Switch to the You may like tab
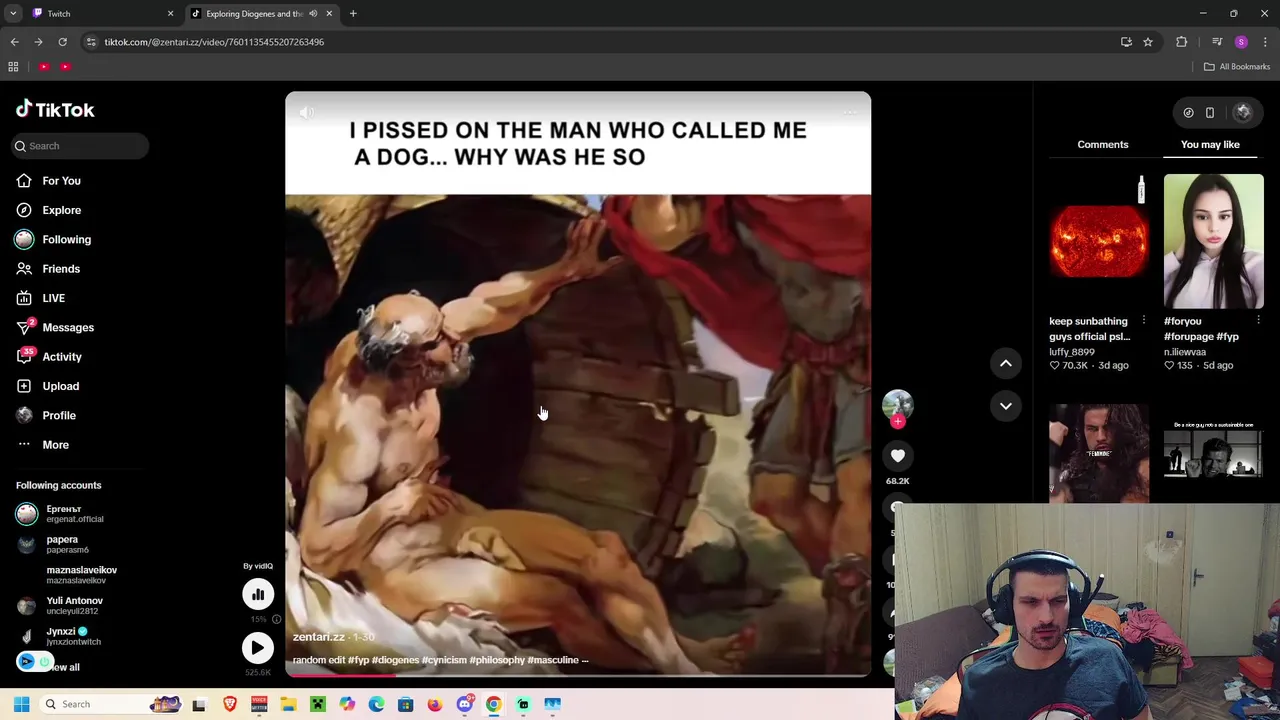 coord(1210,144)
